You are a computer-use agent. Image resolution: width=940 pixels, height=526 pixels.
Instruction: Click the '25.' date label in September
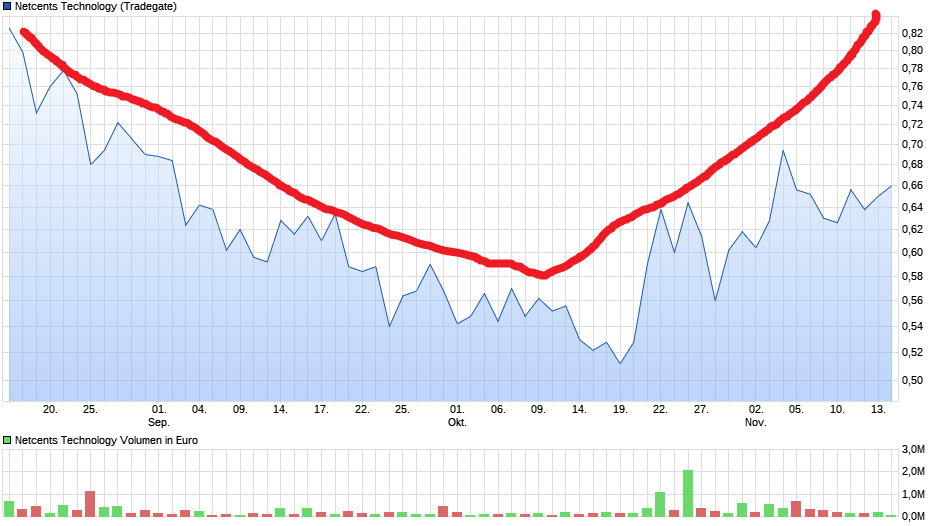point(402,410)
